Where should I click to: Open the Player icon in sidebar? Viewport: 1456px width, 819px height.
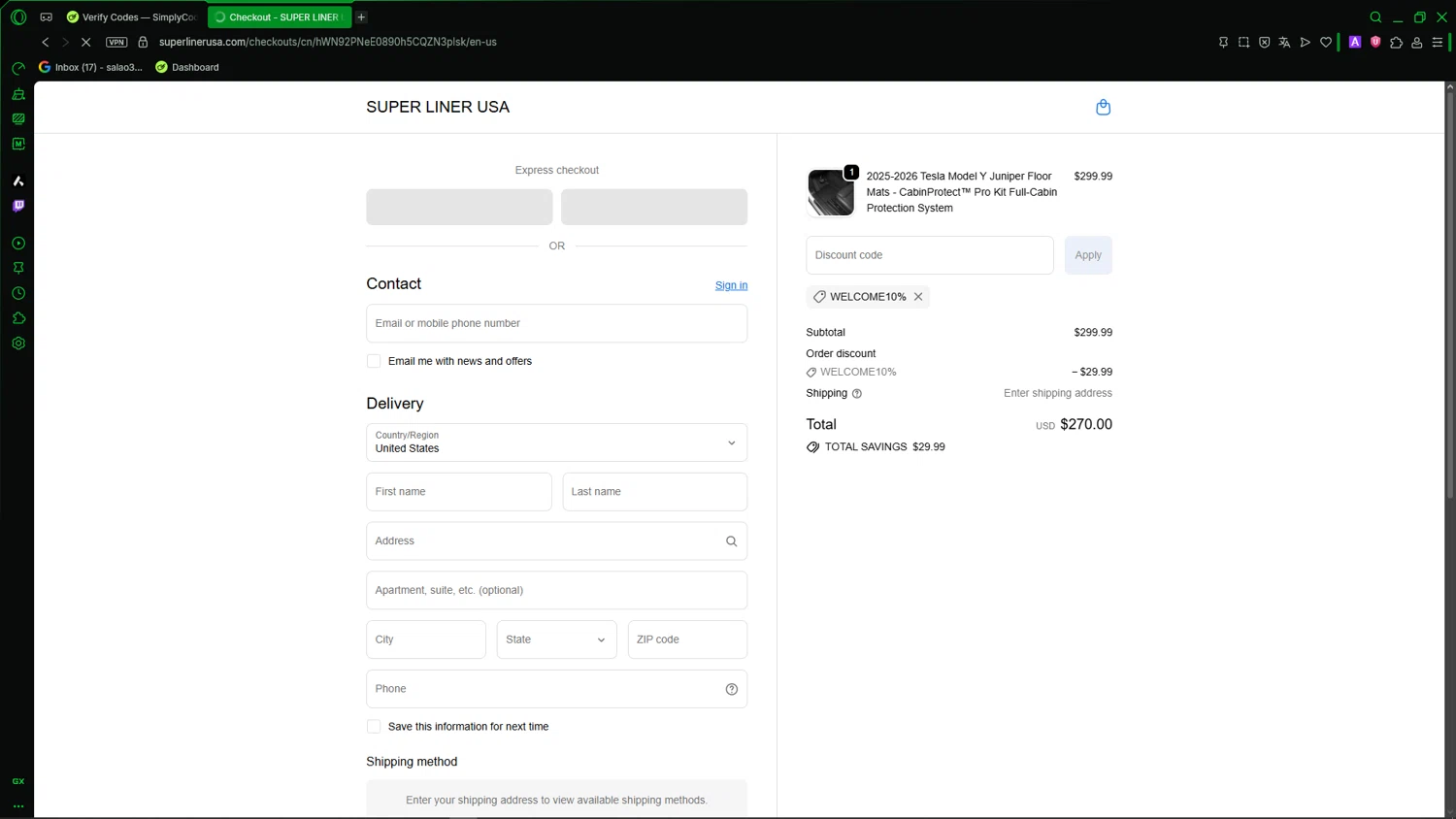[18, 243]
